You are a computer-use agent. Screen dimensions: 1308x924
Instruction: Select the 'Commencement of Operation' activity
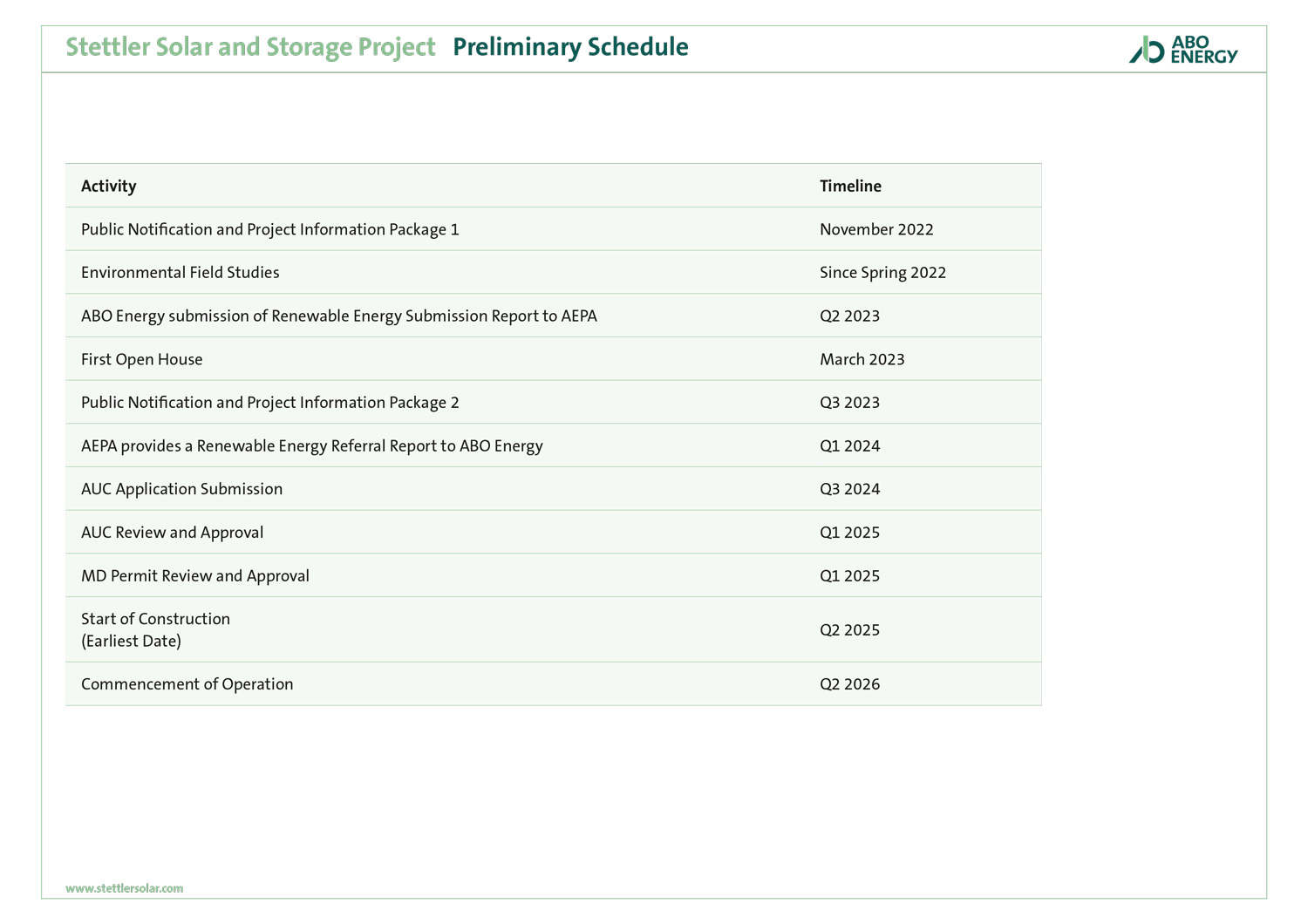(187, 683)
